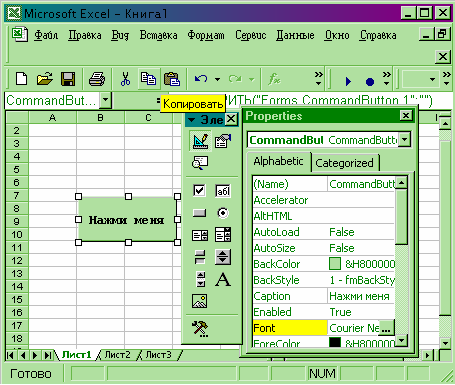Go to first sheet with tab navigation arrow
Image resolution: width=455 pixels, height=385 pixels.
pyautogui.click(x=10, y=355)
